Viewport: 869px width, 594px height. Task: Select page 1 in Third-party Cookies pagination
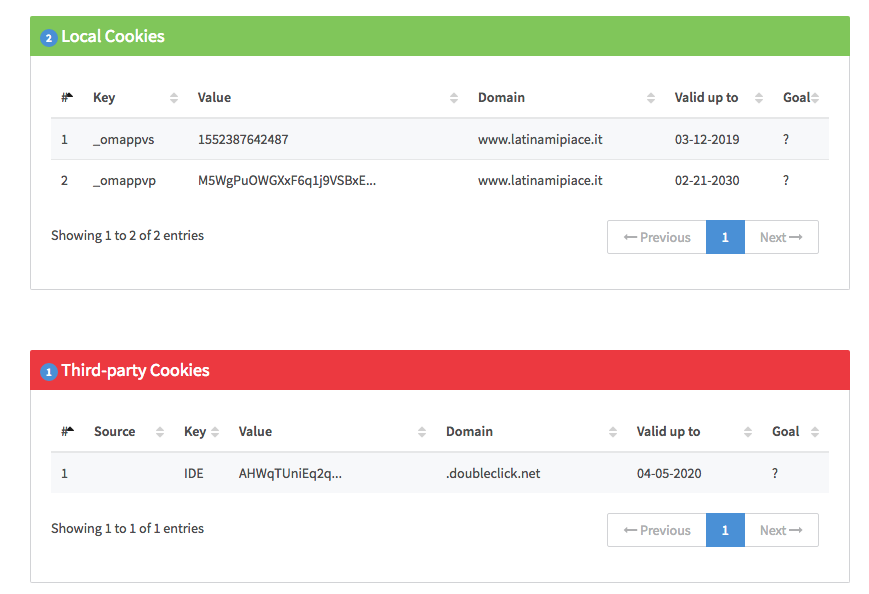(725, 530)
